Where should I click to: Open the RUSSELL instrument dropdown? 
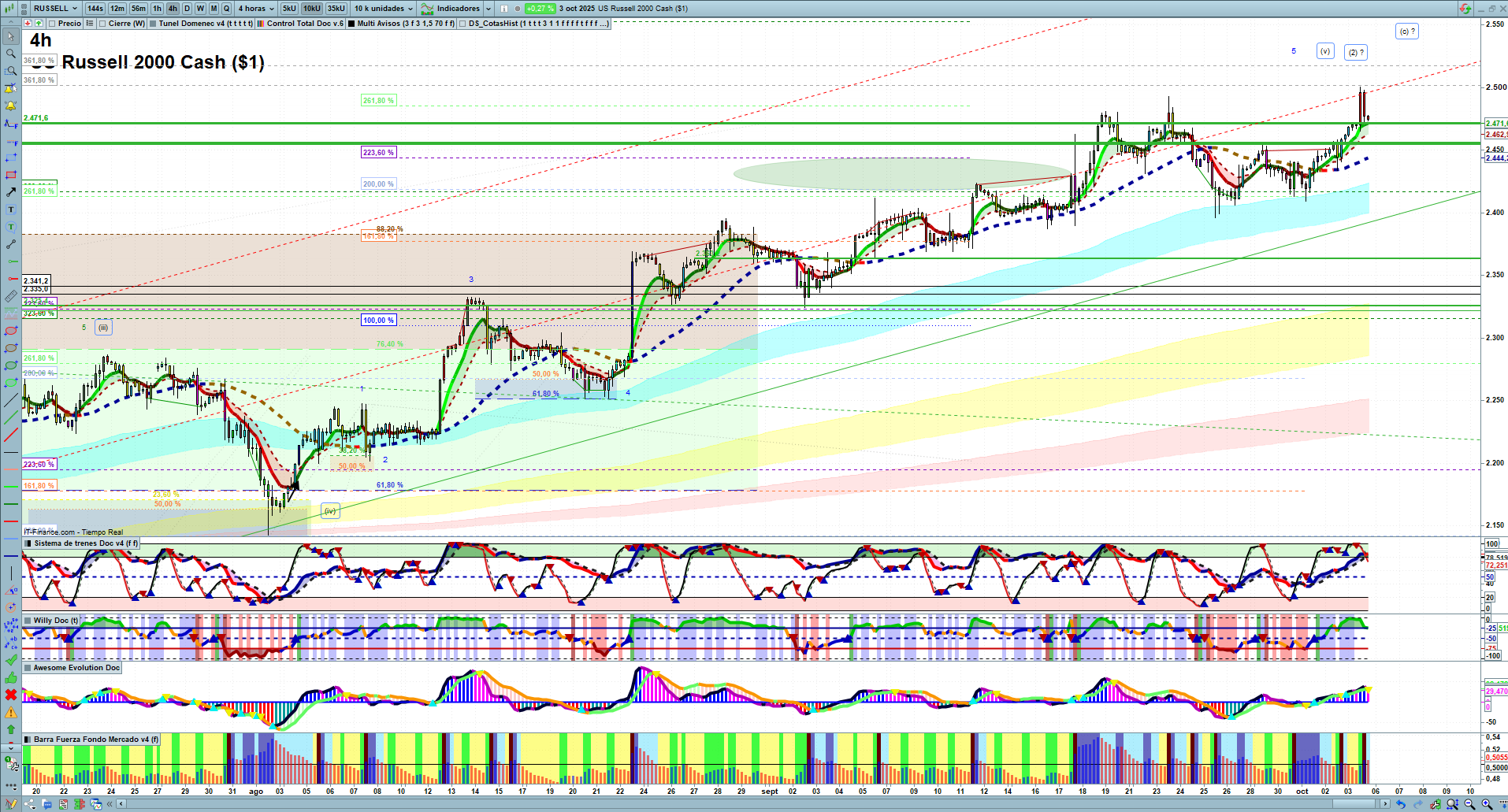pyautogui.click(x=56, y=9)
